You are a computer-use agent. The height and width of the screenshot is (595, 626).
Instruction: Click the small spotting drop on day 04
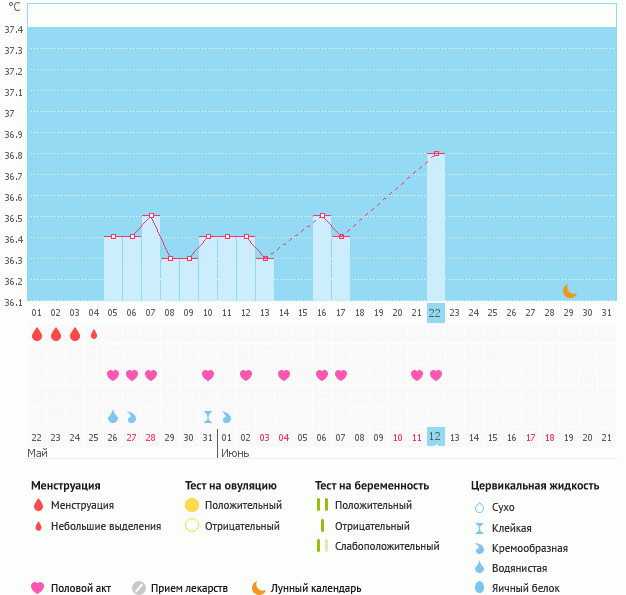click(94, 334)
